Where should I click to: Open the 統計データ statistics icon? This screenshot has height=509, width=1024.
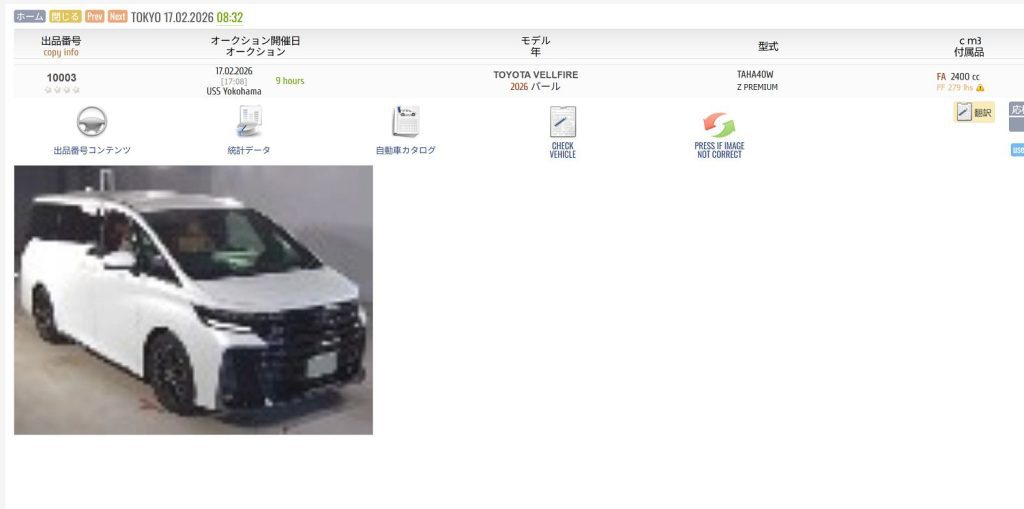(x=249, y=122)
